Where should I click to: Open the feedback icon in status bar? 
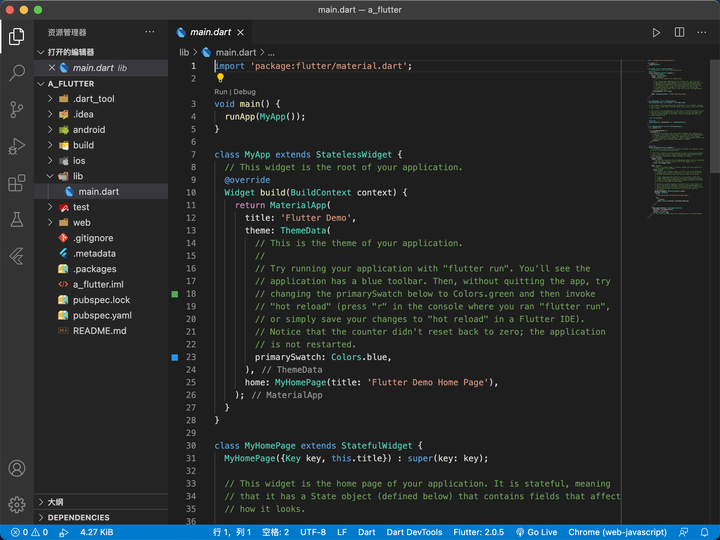[x=684, y=532]
